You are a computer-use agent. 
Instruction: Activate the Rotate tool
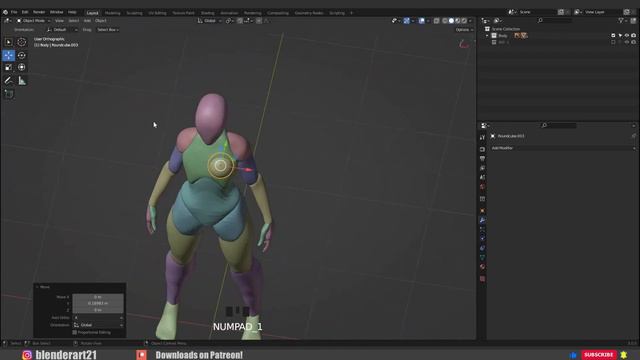22,55
